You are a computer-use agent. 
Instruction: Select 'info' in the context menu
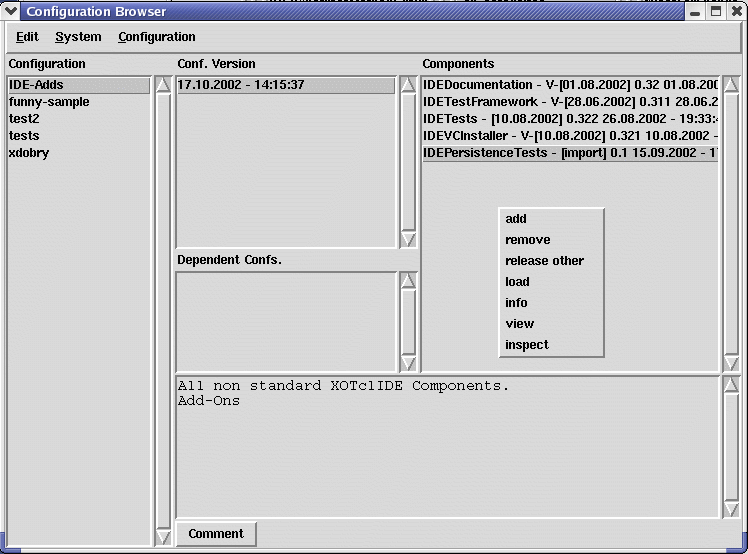pyautogui.click(x=516, y=303)
